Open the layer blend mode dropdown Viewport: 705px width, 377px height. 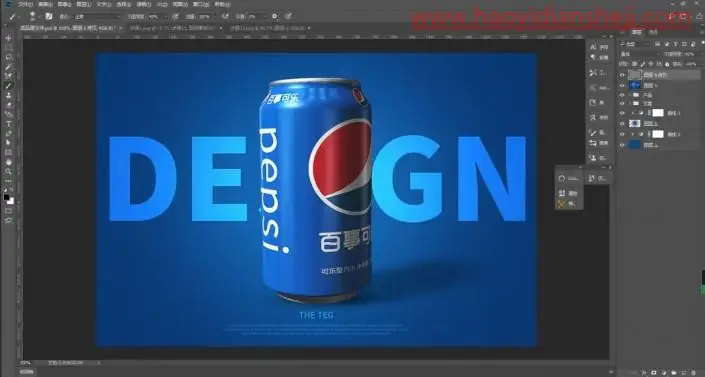pos(640,54)
